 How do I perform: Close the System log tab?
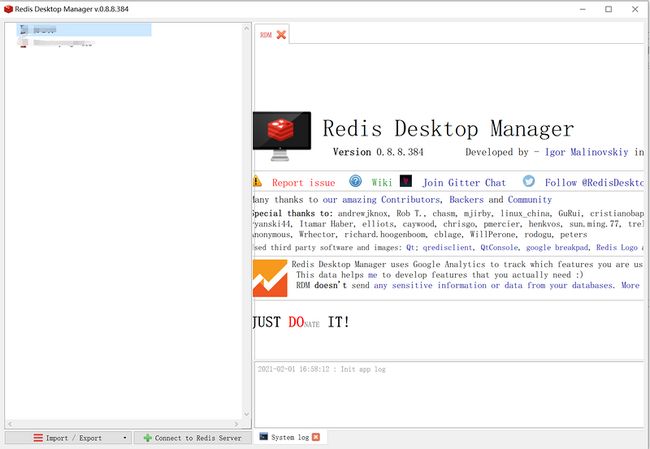(x=316, y=437)
